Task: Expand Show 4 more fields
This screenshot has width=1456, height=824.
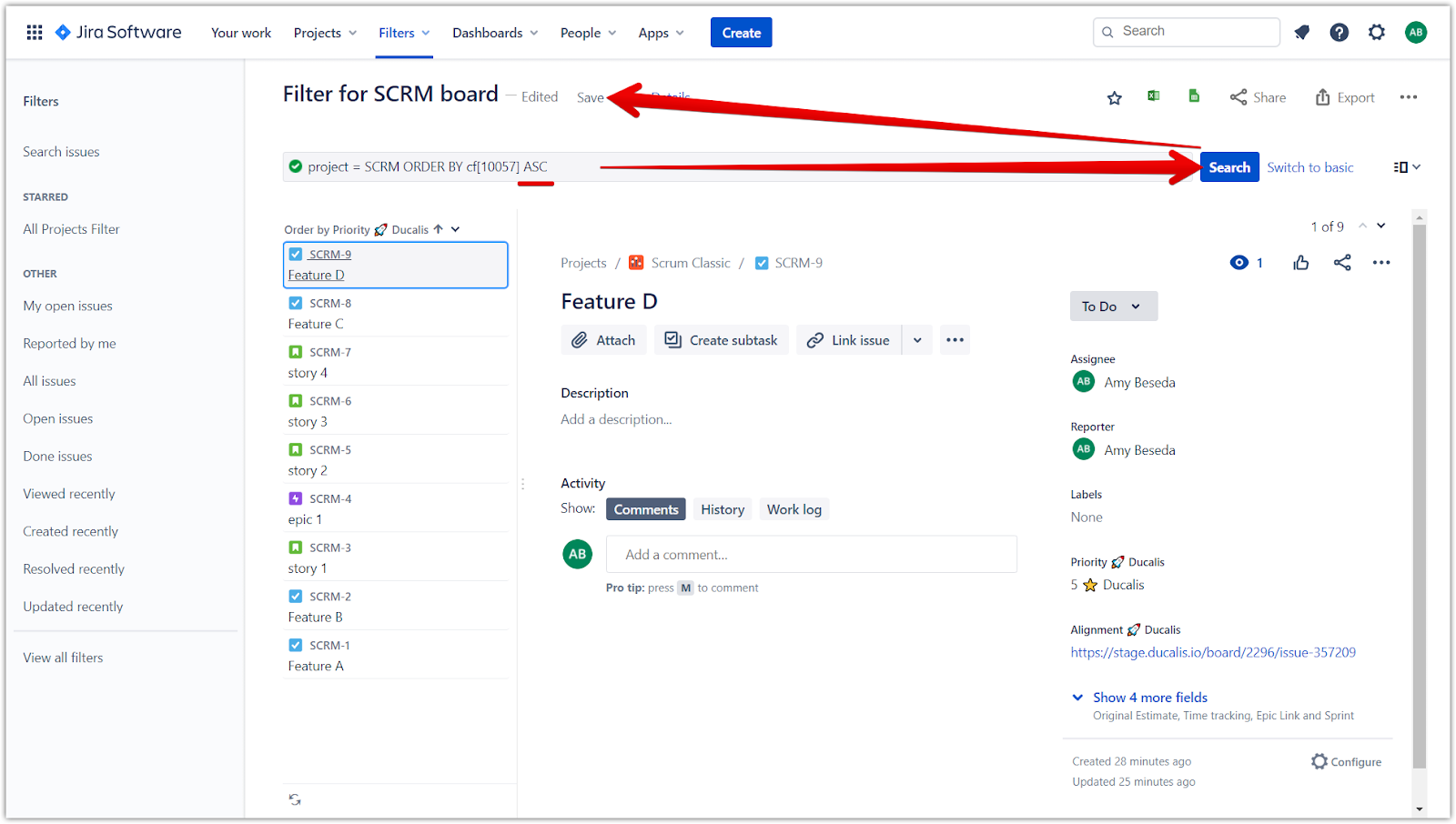Action: coord(1149,698)
